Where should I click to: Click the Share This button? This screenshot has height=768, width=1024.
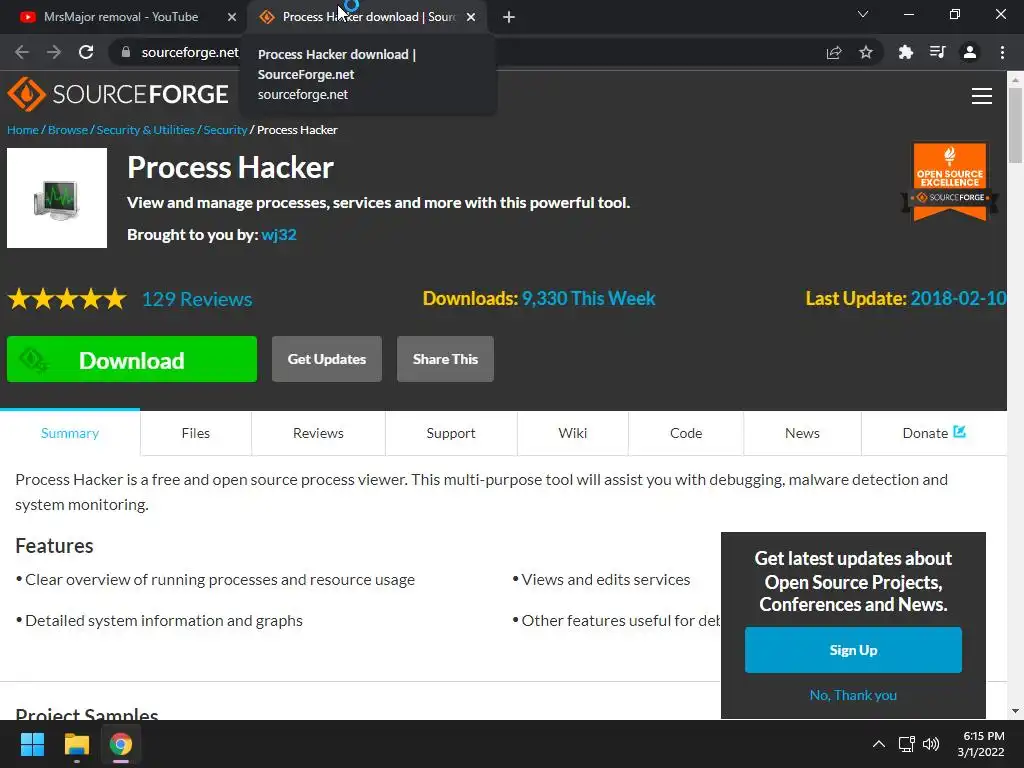pyautogui.click(x=445, y=359)
